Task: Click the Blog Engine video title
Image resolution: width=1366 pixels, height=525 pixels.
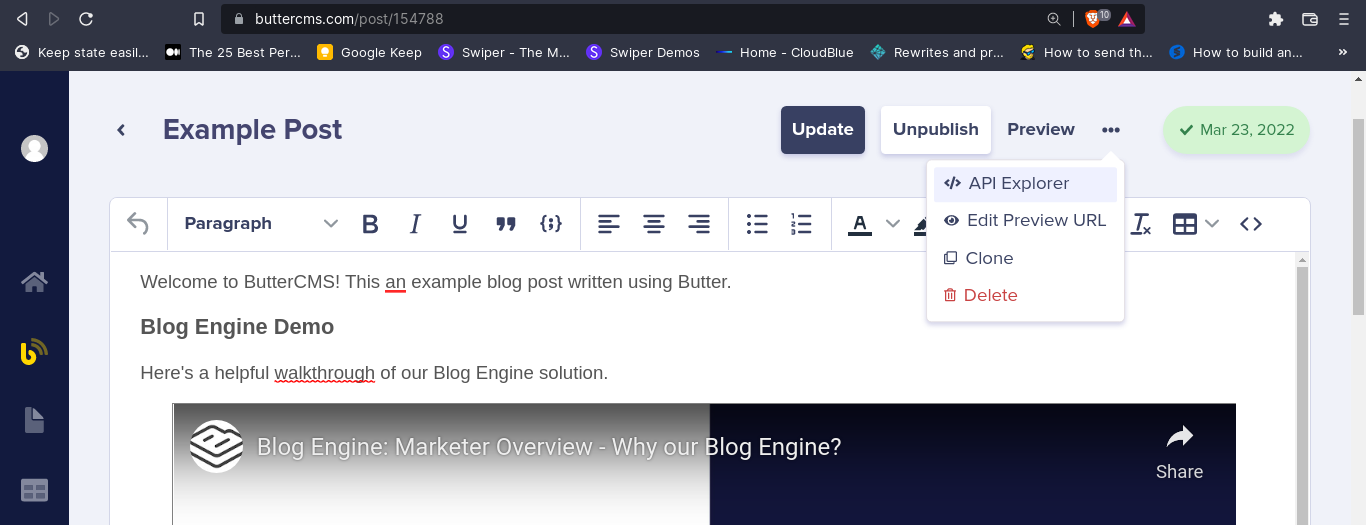Action: [549, 447]
